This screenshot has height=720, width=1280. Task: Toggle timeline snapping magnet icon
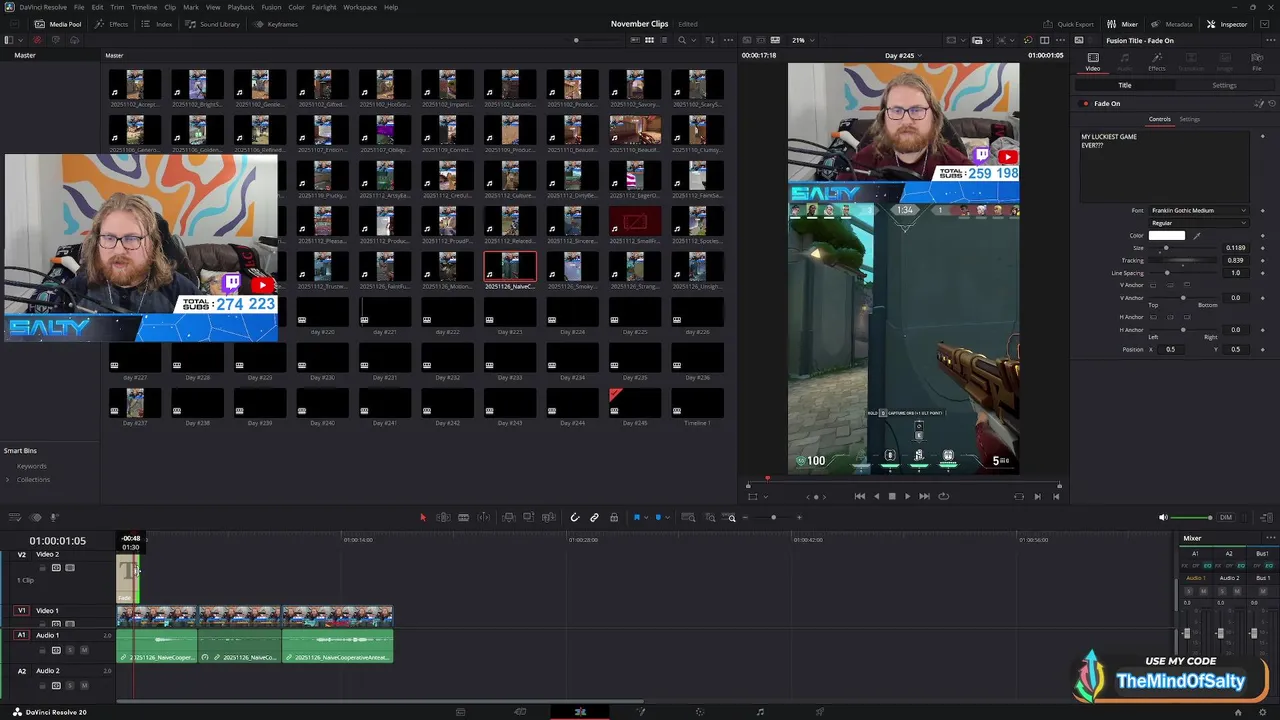574,517
